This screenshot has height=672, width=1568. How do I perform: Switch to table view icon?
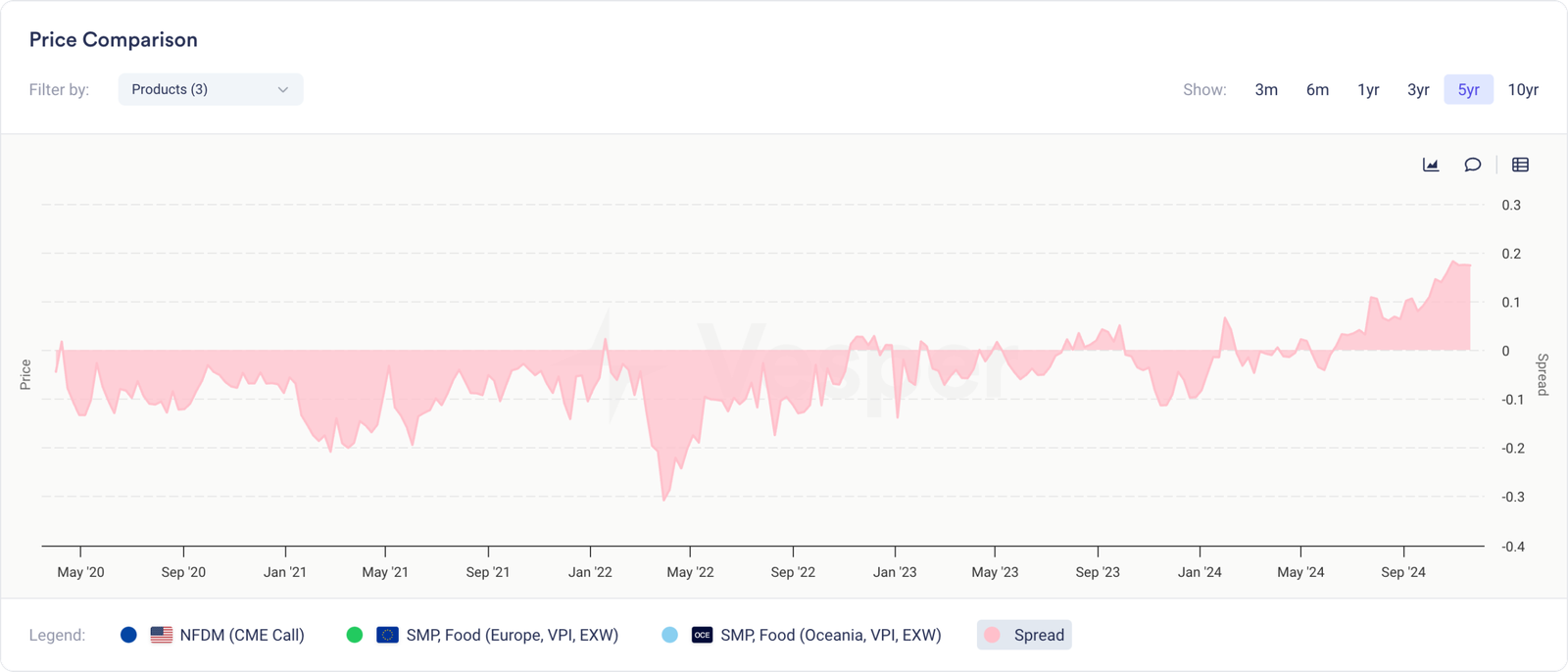click(1520, 165)
